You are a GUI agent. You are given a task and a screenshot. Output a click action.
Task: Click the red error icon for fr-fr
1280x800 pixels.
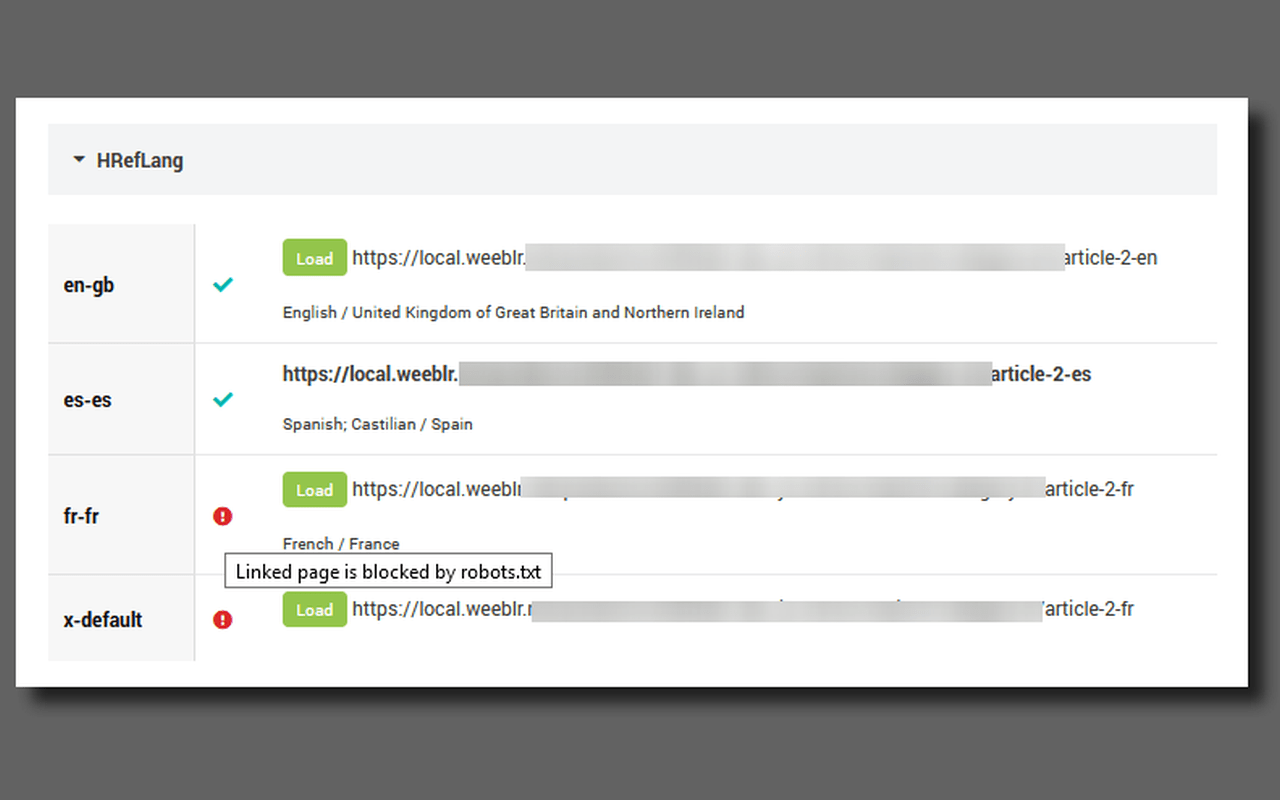click(x=223, y=516)
